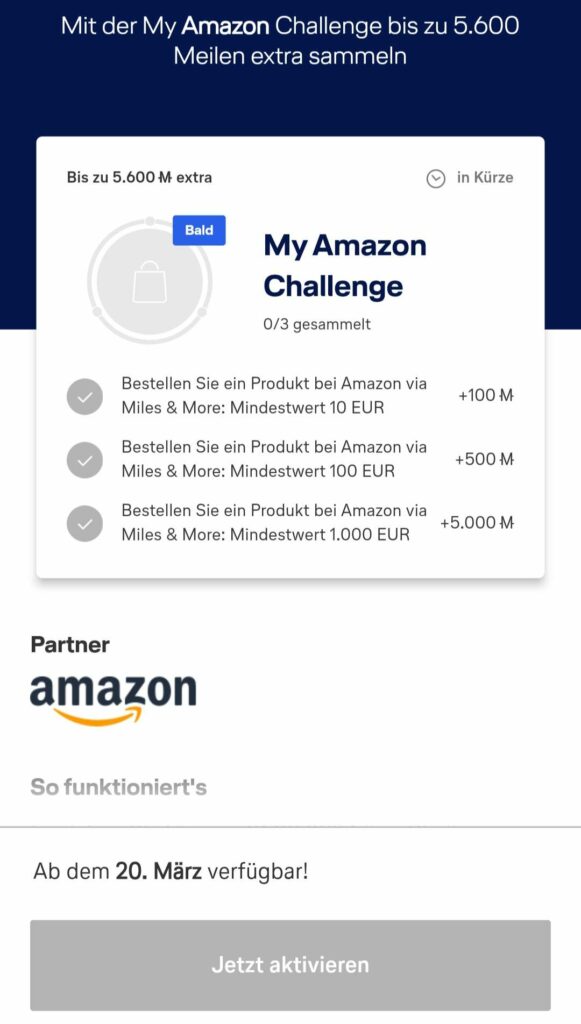Open the My Amazon Challenge title
Screen dimensions: 581x1024
coord(345,266)
